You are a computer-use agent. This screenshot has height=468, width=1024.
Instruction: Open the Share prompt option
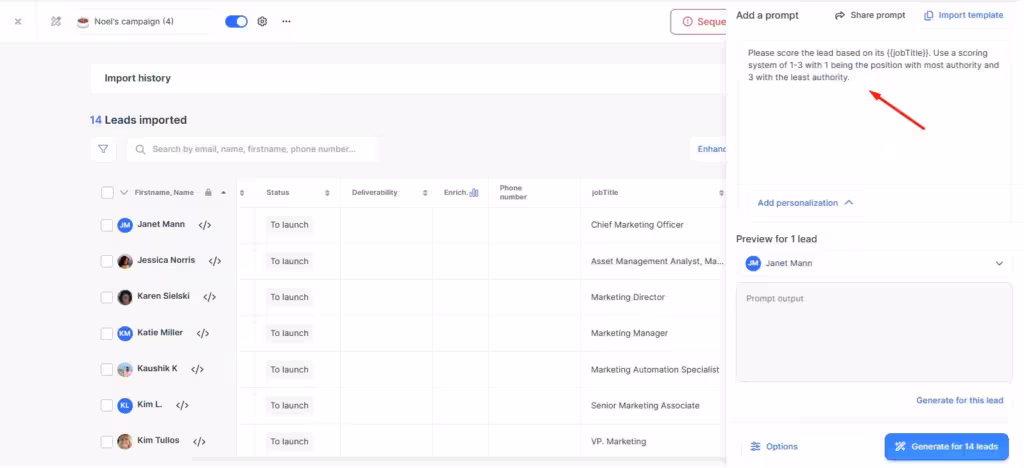pos(870,15)
